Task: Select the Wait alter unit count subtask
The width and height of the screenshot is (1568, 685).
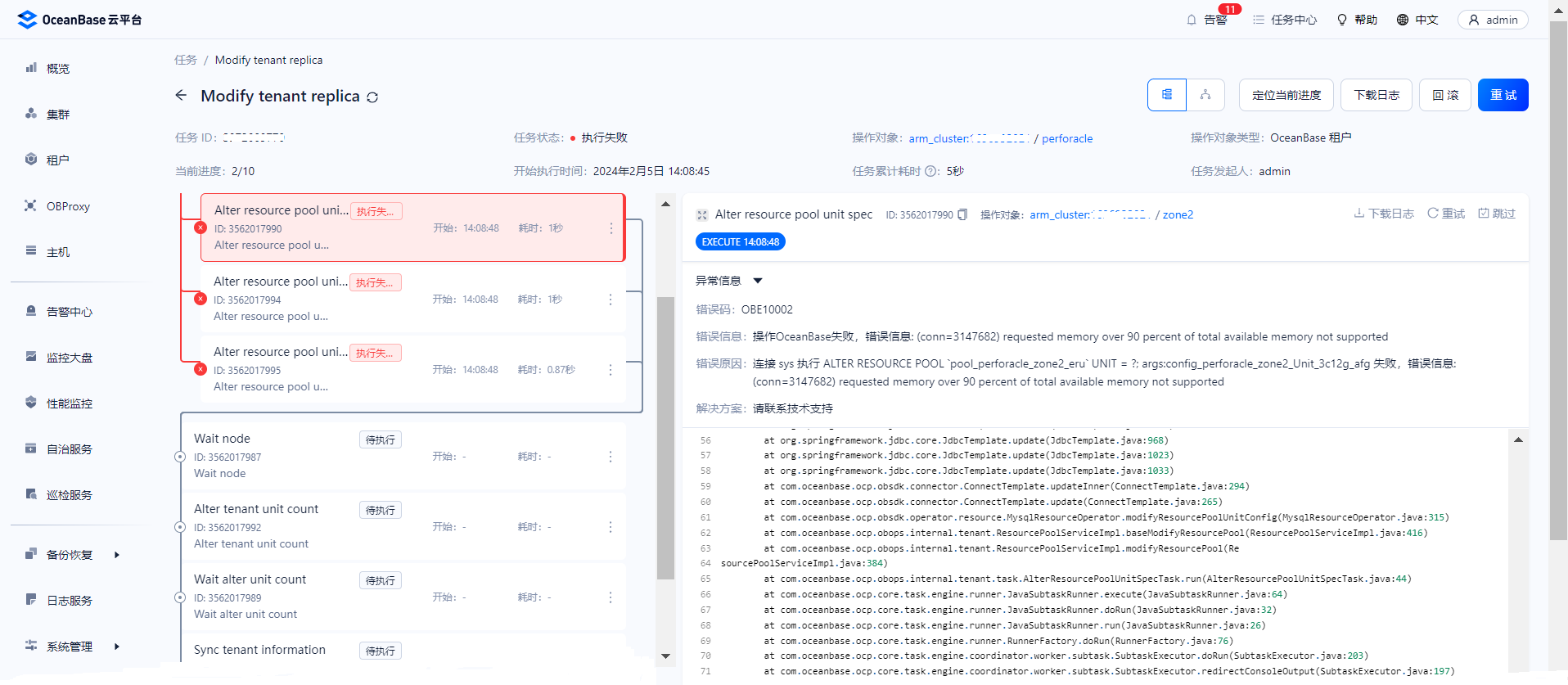Action: pos(403,597)
